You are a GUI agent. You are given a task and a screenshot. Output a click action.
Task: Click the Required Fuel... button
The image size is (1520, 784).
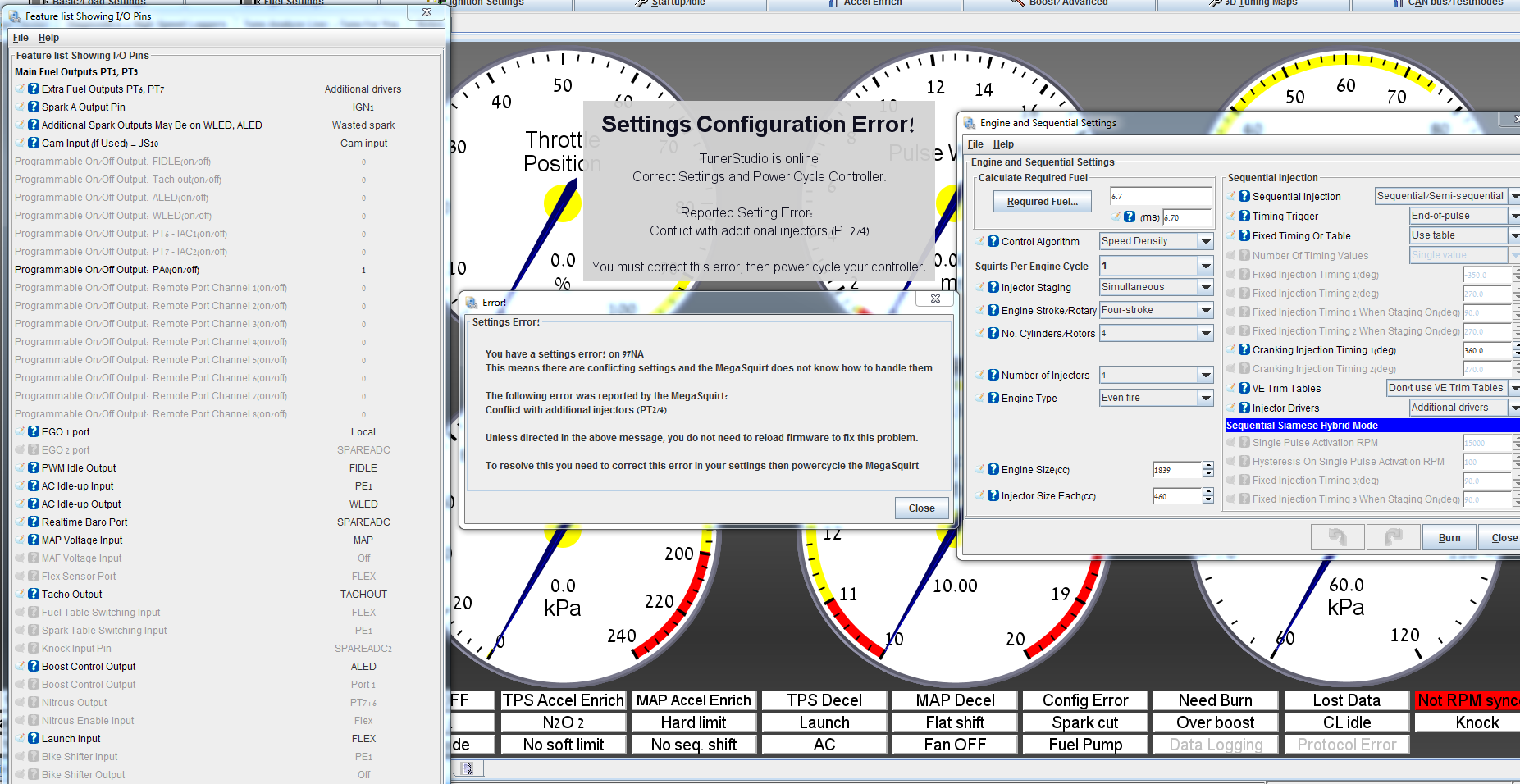pyautogui.click(x=1042, y=202)
